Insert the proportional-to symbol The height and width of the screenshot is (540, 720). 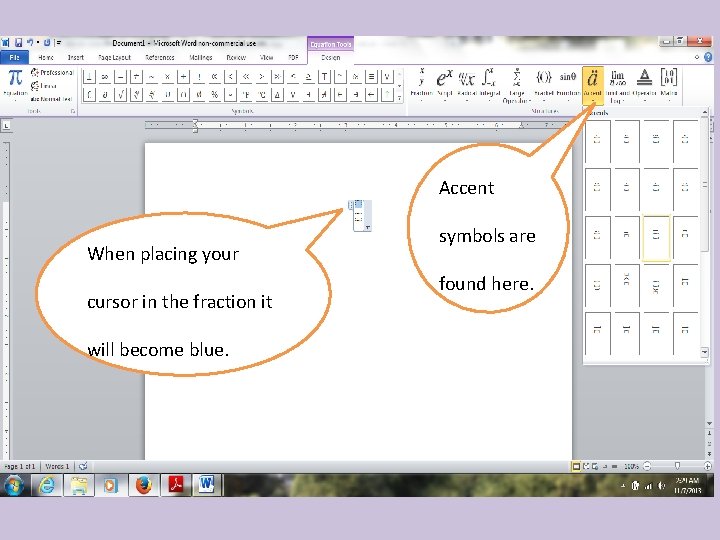(x=214, y=77)
